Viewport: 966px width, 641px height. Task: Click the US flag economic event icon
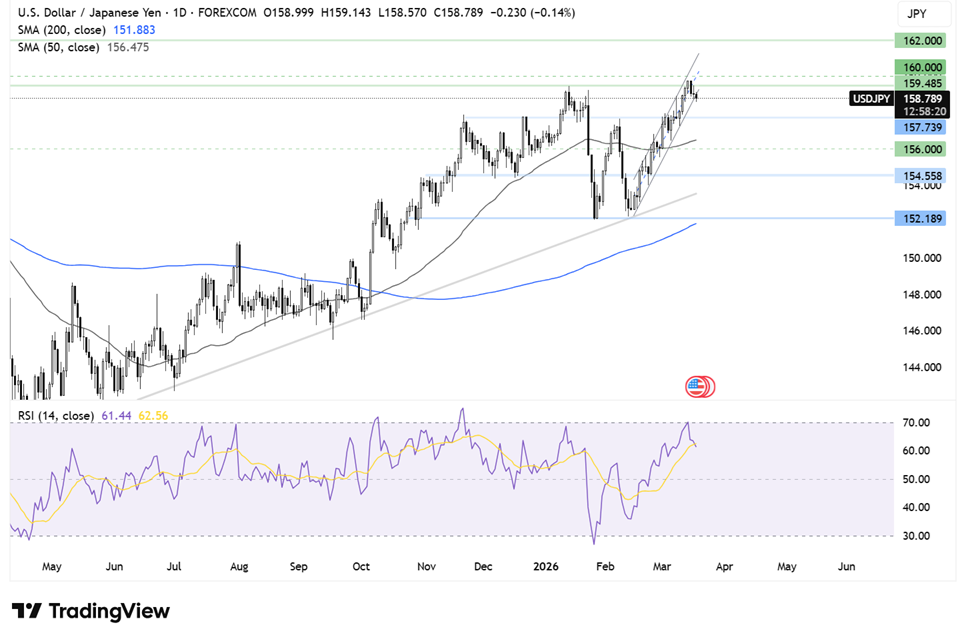tap(698, 386)
